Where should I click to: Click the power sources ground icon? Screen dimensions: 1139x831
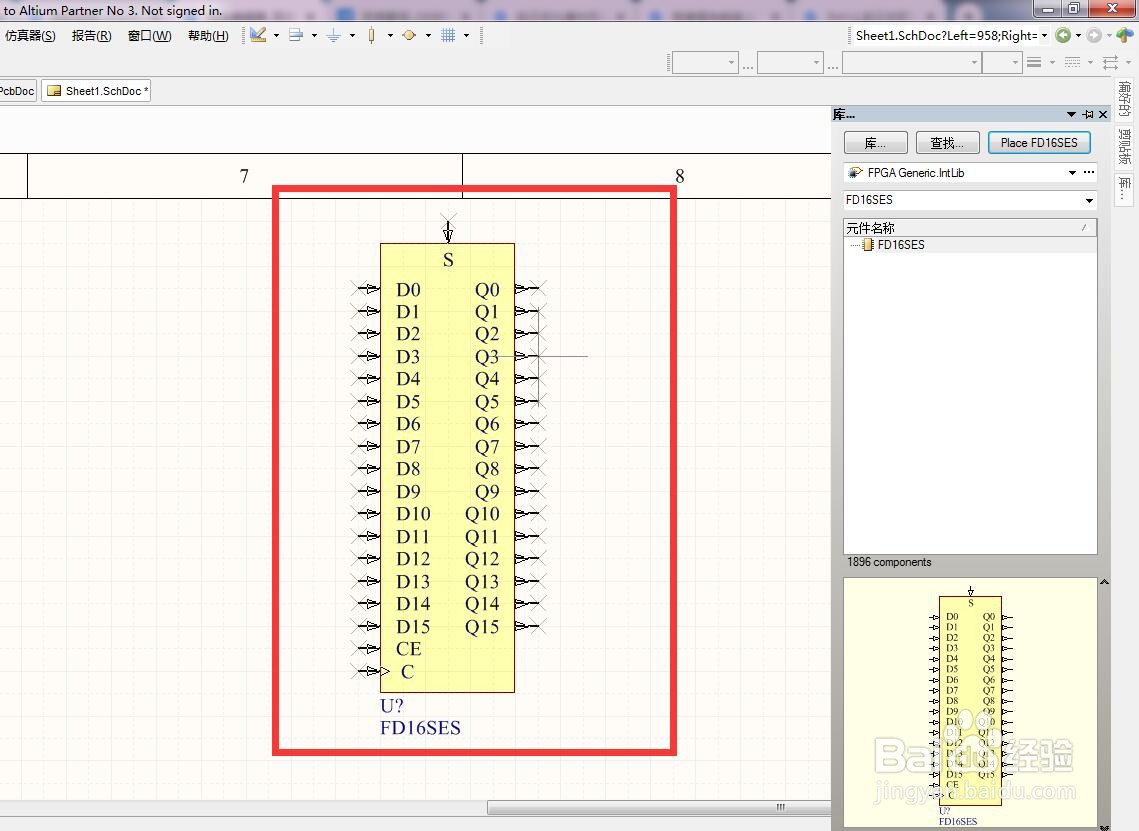[333, 35]
